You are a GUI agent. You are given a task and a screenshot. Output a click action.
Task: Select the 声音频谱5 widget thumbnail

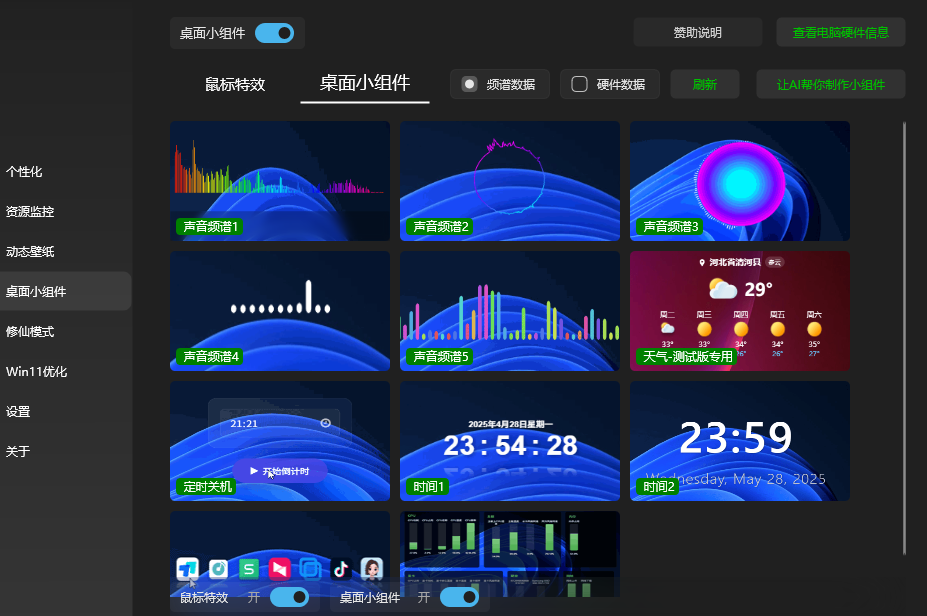510,311
